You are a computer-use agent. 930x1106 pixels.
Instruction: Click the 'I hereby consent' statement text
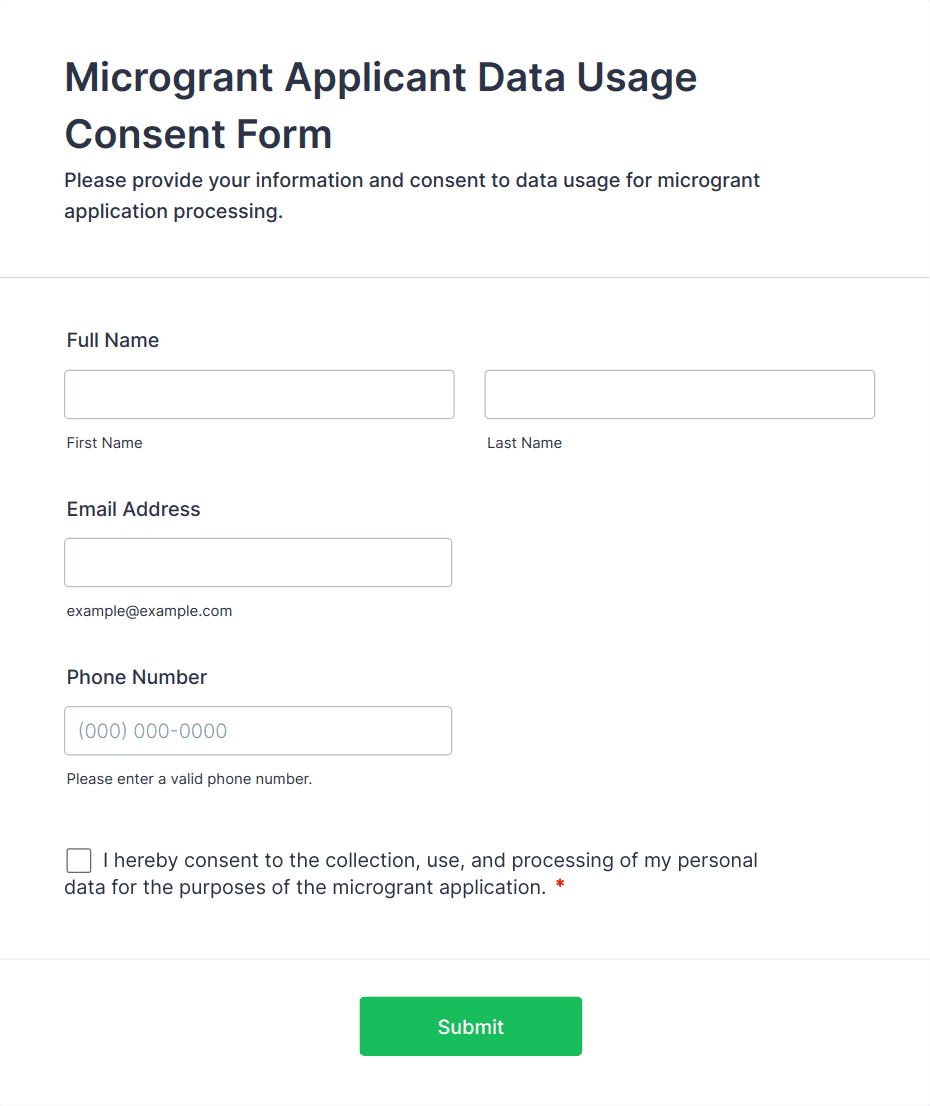(411, 873)
